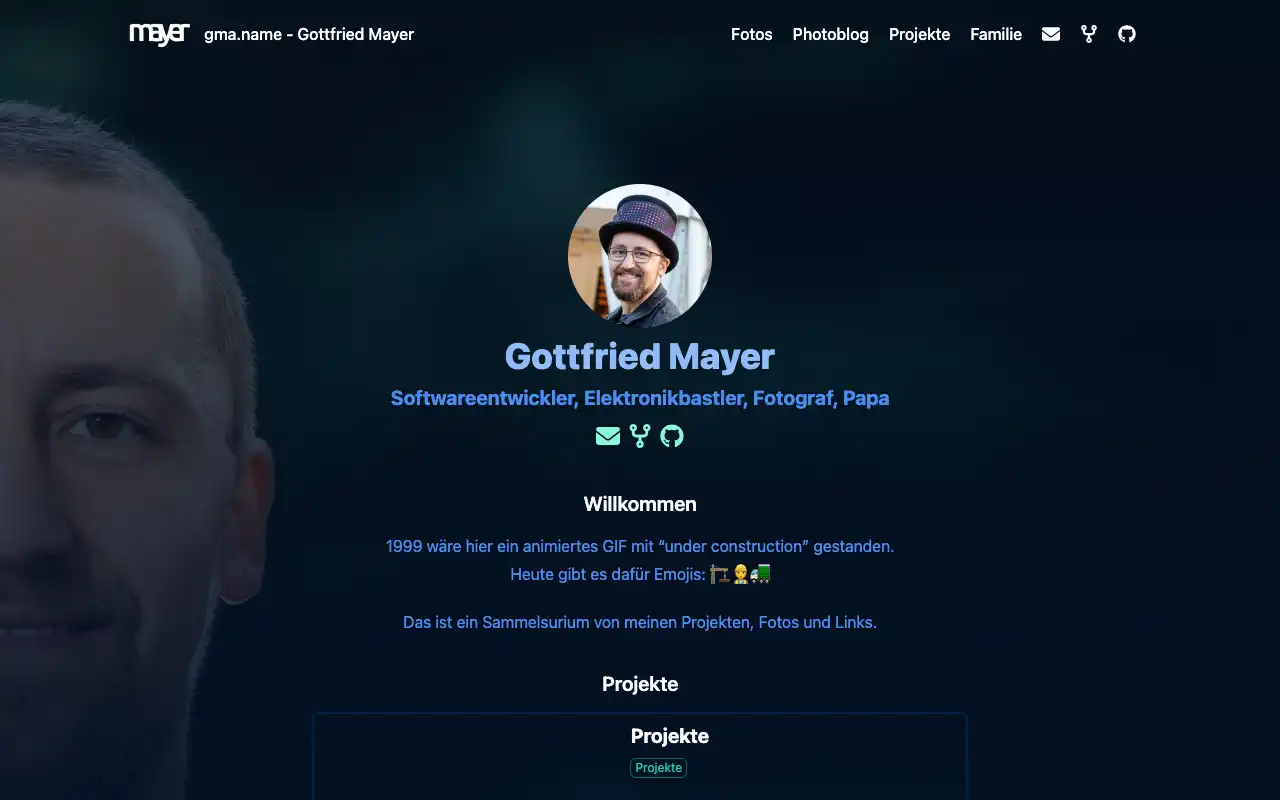Click the Willkommen section heading

pos(640,504)
